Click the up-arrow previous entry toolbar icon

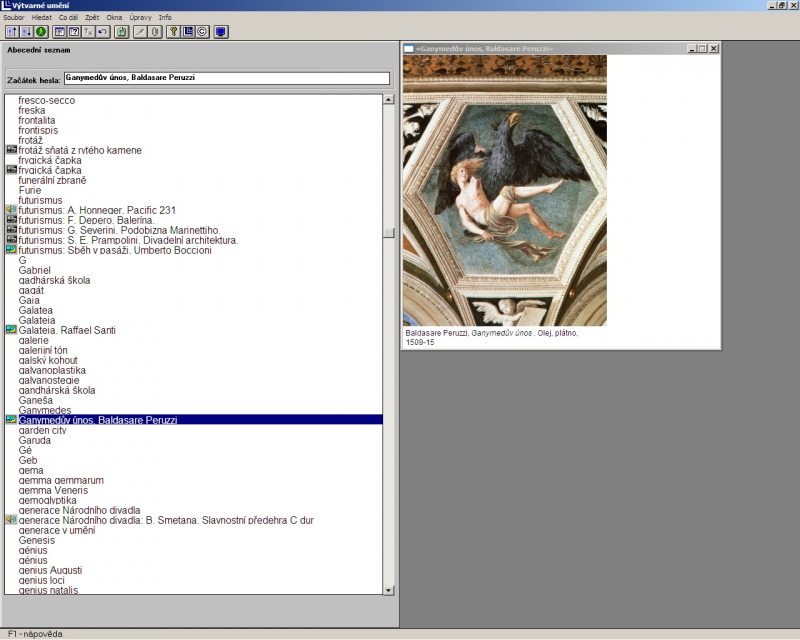click(12, 32)
